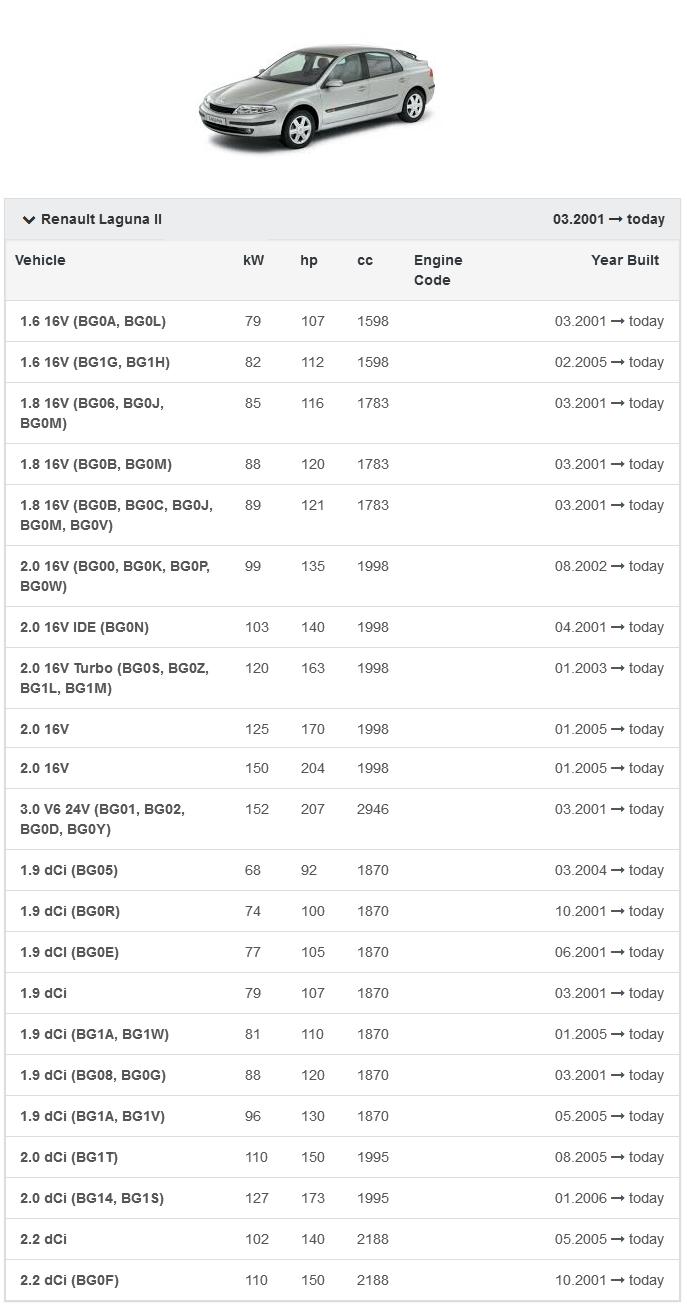The height and width of the screenshot is (1306, 687).
Task: Choose the 2.0 16V IDE (BG0N) model
Action: click(x=84, y=627)
